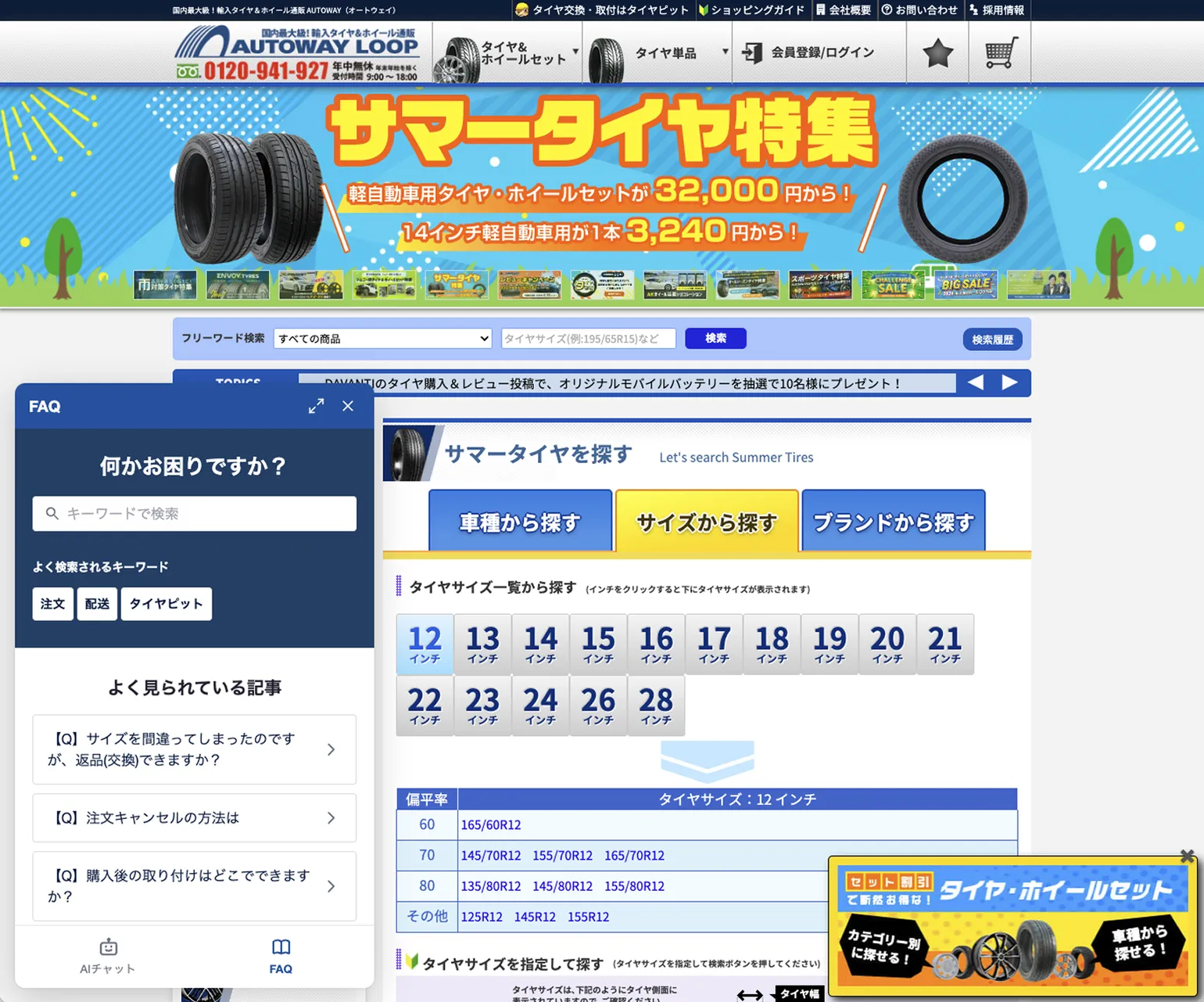Screen dimensions: 1204x1002
Task: Select the 24 inch size tile
Action: 540,706
